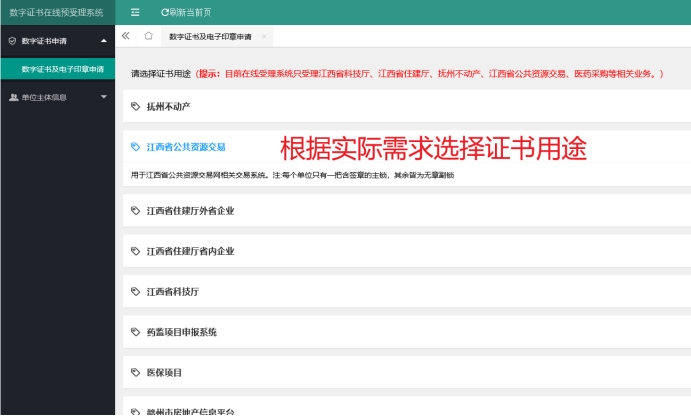This screenshot has height=416, width=691.
Task: Click the tag icon next to 江西省公共资源交易
Action: pos(135,147)
